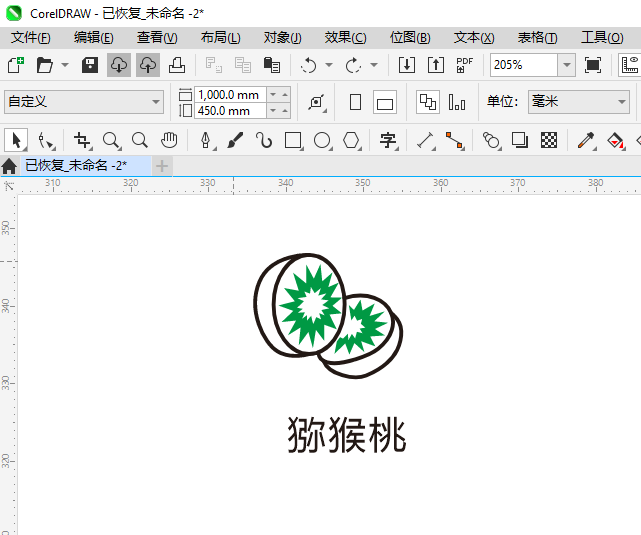Expand the open file dropdown arrow
This screenshot has height=535, width=641.
click(x=65, y=65)
